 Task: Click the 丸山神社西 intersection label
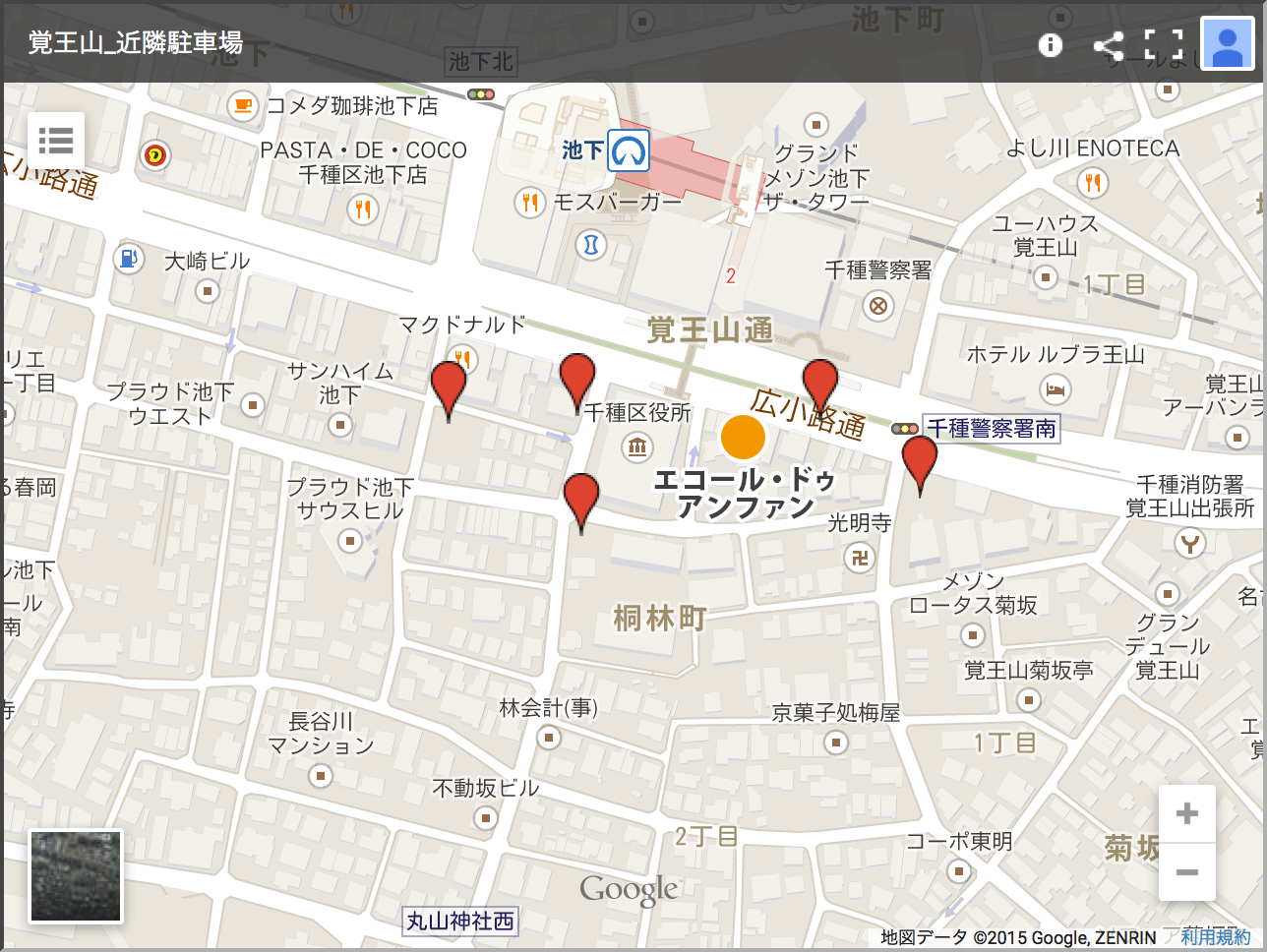coord(460,922)
